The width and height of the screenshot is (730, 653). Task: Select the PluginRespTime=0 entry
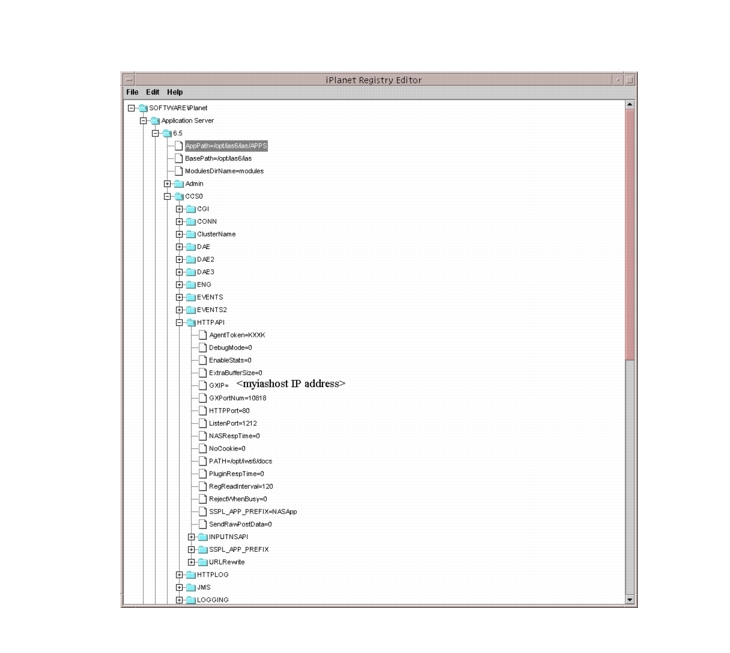237,474
